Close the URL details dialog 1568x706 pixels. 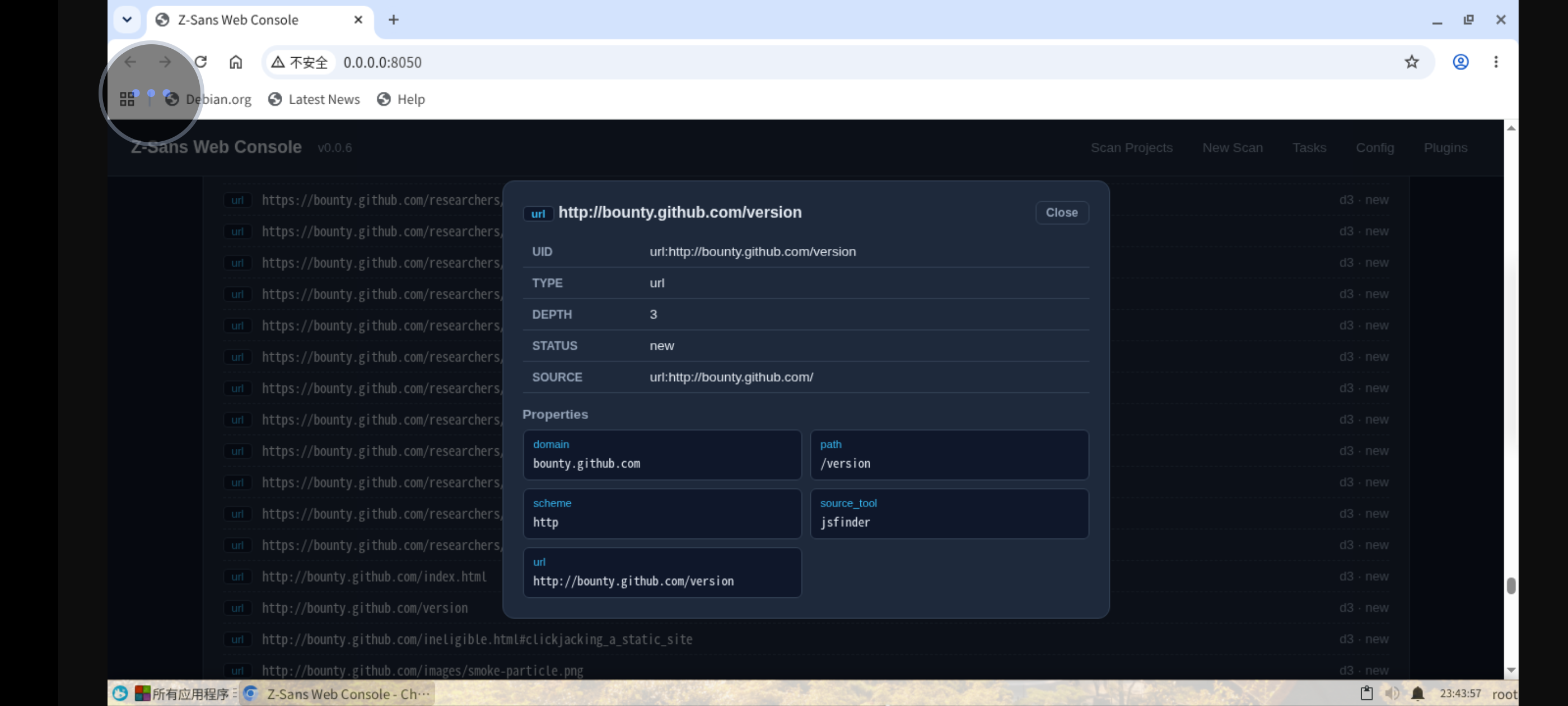1062,212
